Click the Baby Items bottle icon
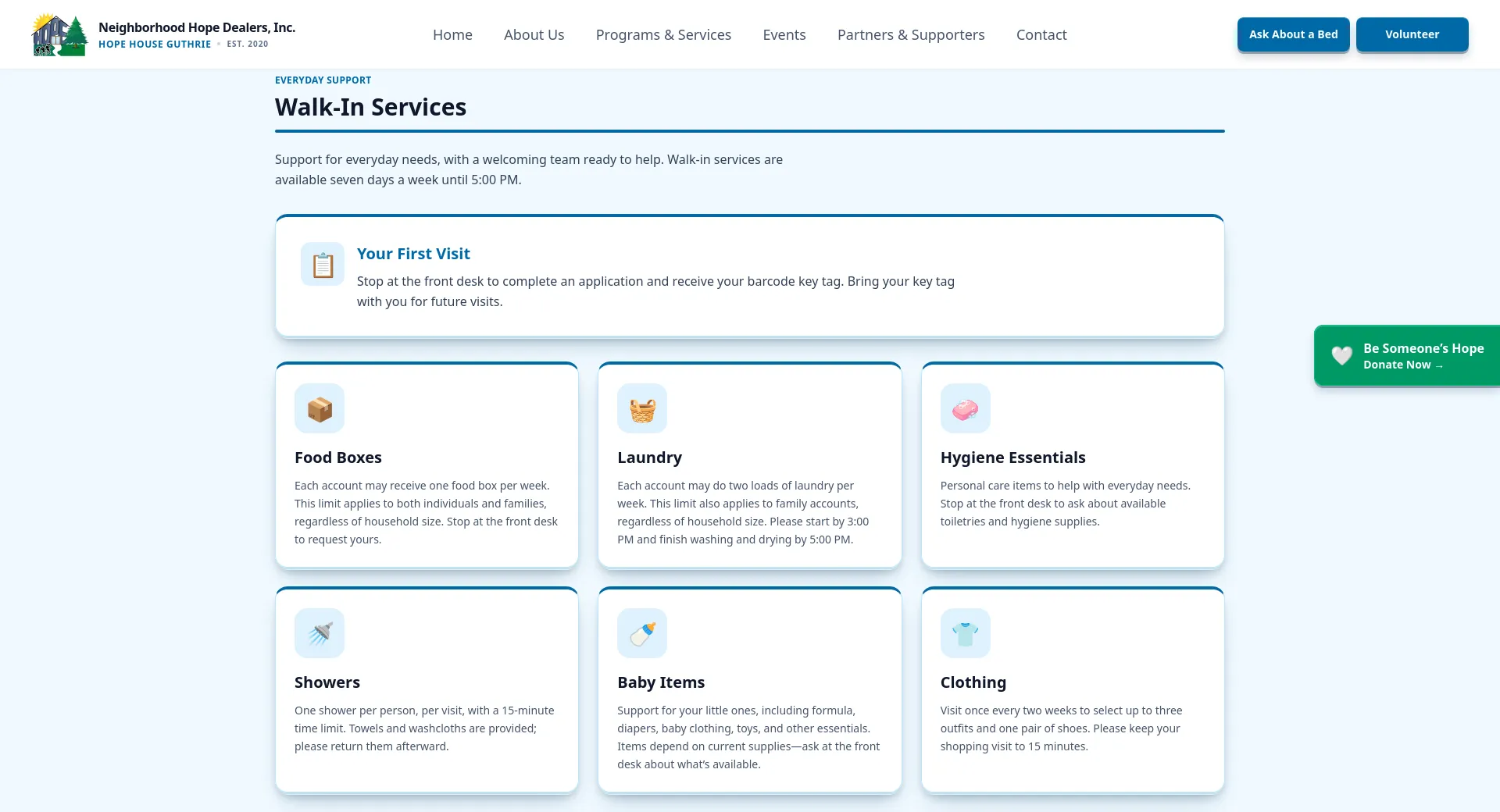Screen dimensions: 1500x812 pyautogui.click(x=642, y=633)
